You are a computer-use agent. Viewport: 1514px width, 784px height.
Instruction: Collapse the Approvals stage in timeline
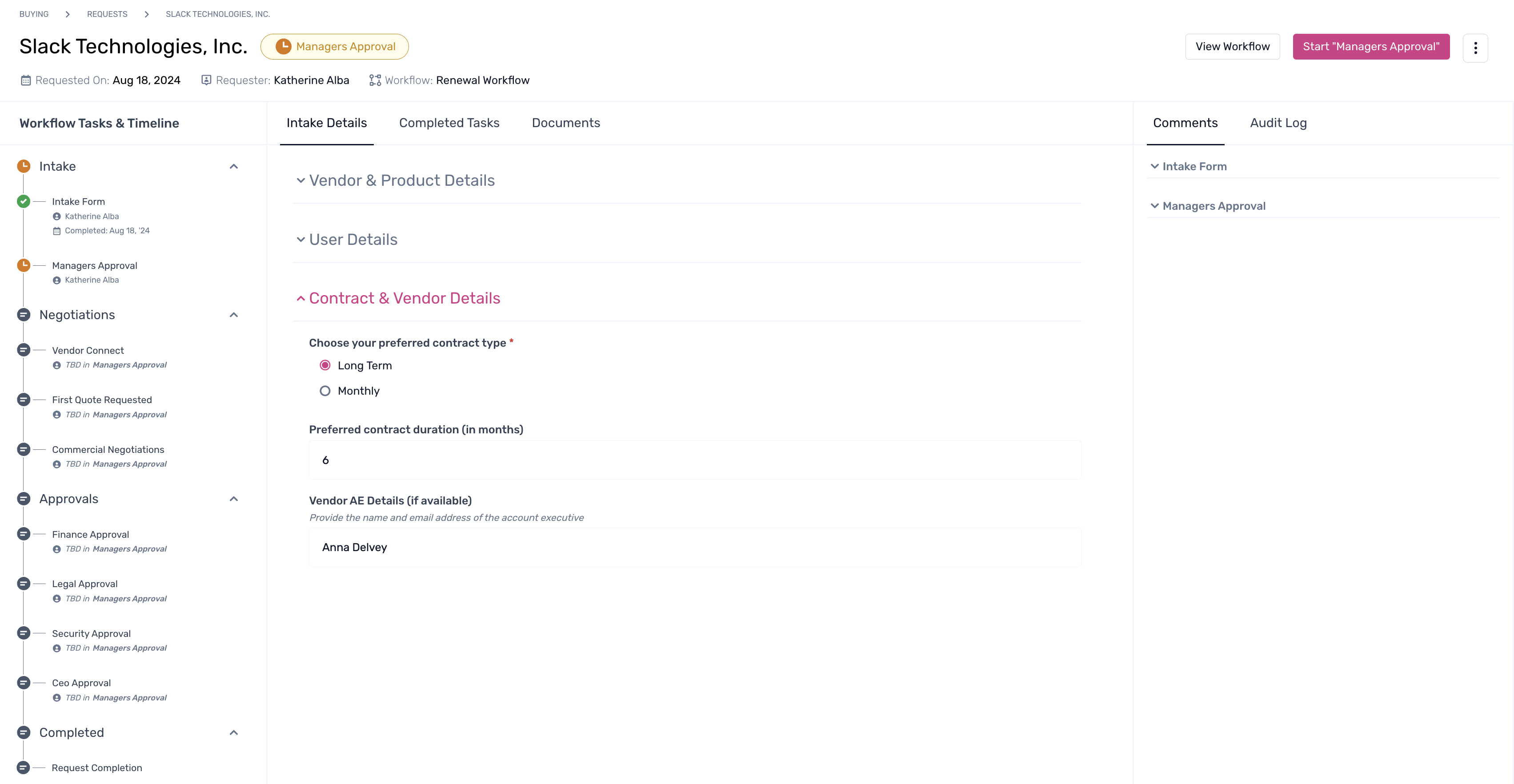(x=234, y=499)
